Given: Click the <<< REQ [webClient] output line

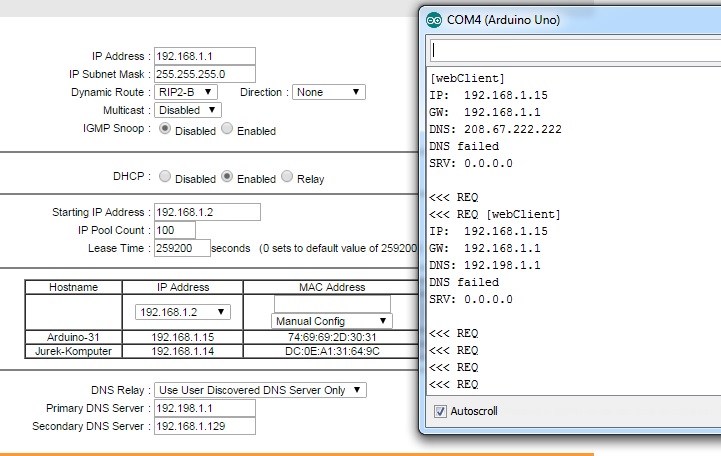Looking at the screenshot, I should coord(495,214).
